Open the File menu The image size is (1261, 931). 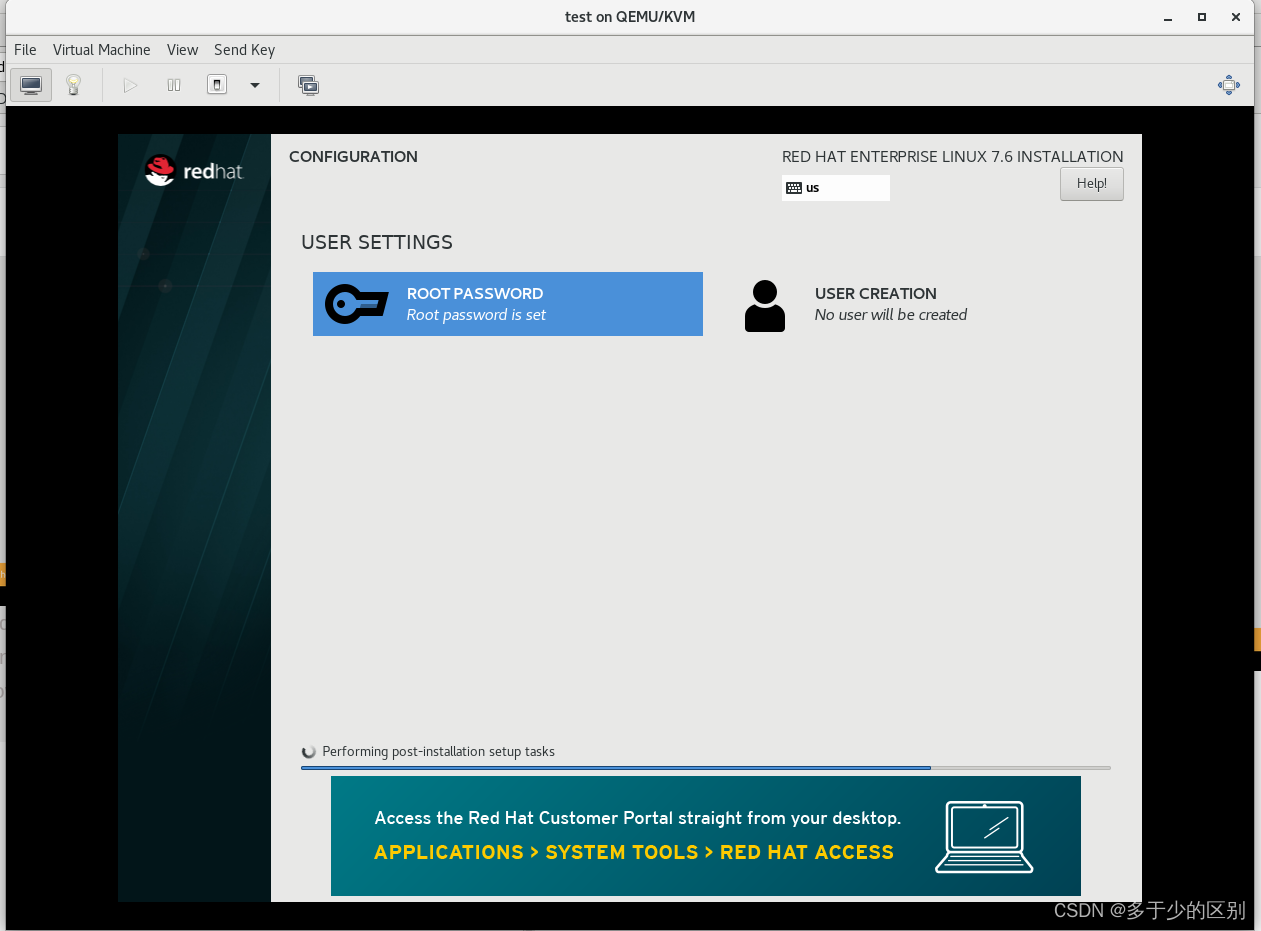[x=25, y=50]
